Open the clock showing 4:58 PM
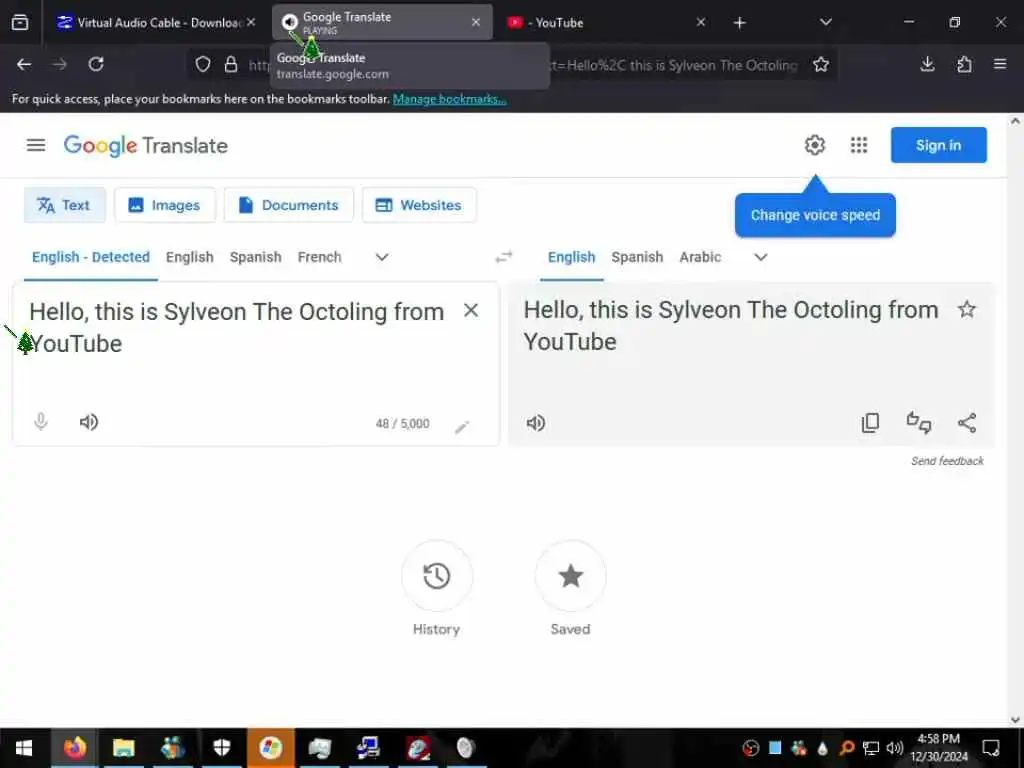The image size is (1024, 768). click(939, 748)
